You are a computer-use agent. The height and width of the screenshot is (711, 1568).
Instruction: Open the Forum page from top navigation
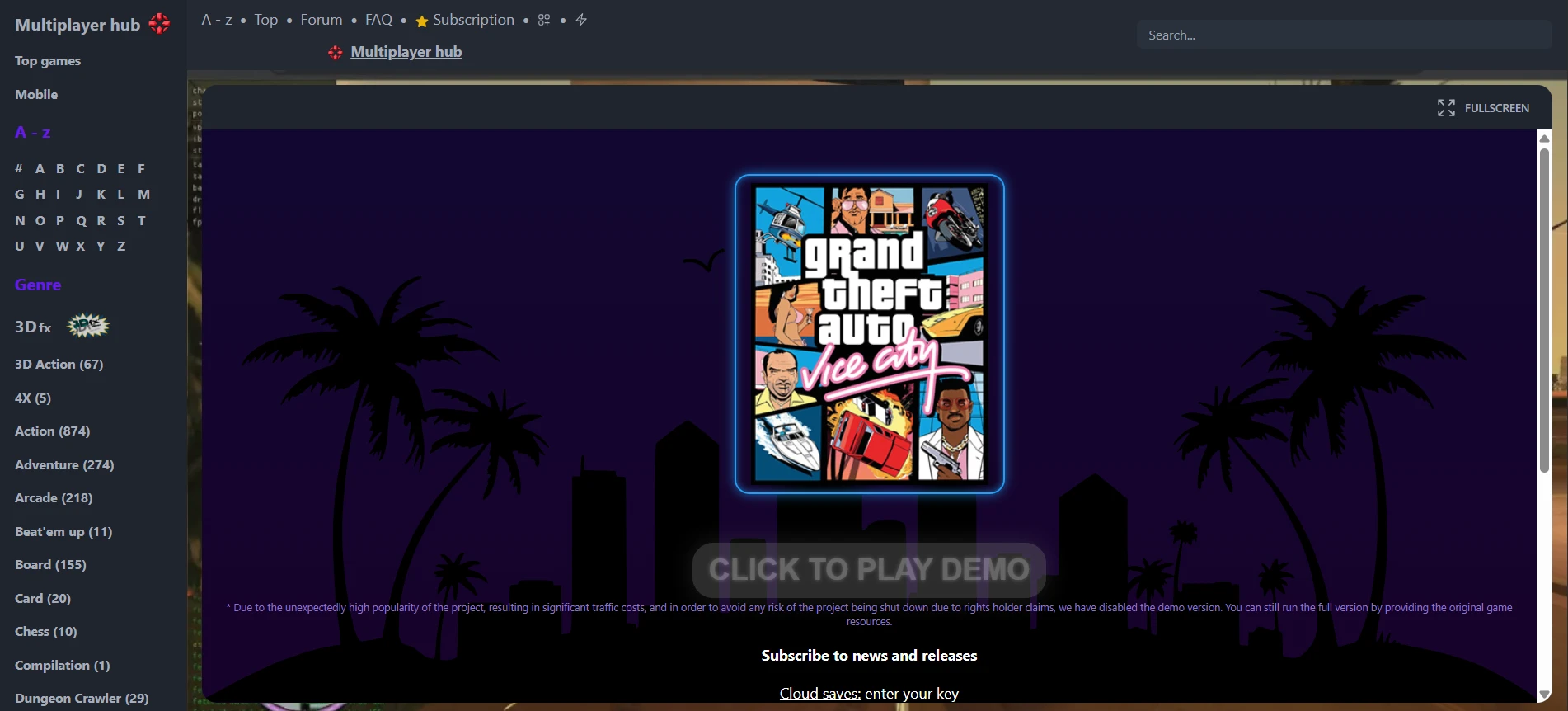(x=321, y=20)
